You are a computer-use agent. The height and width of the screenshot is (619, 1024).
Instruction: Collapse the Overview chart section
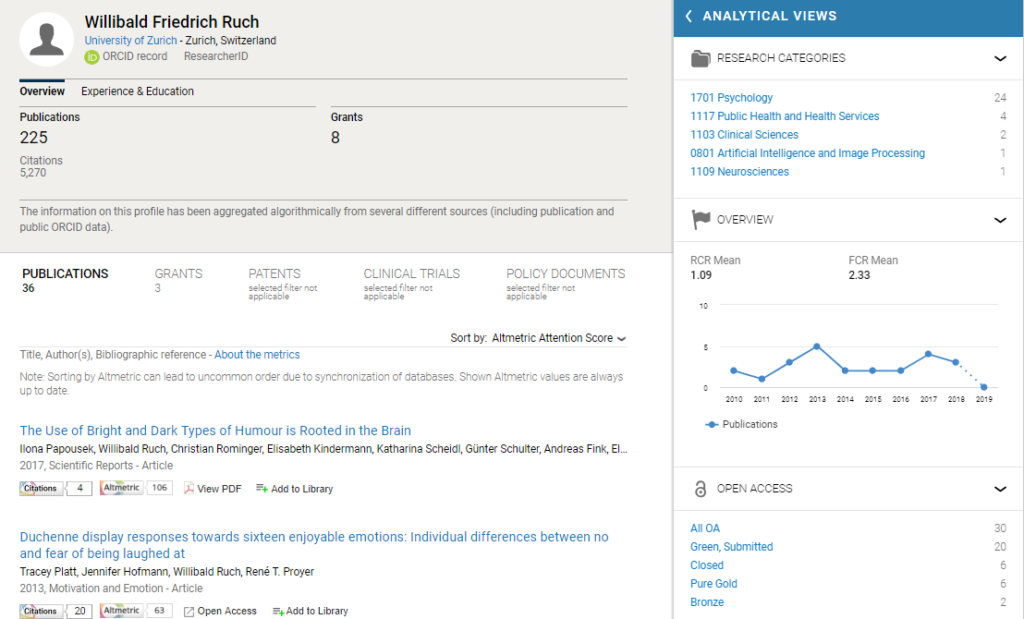(x=1000, y=220)
